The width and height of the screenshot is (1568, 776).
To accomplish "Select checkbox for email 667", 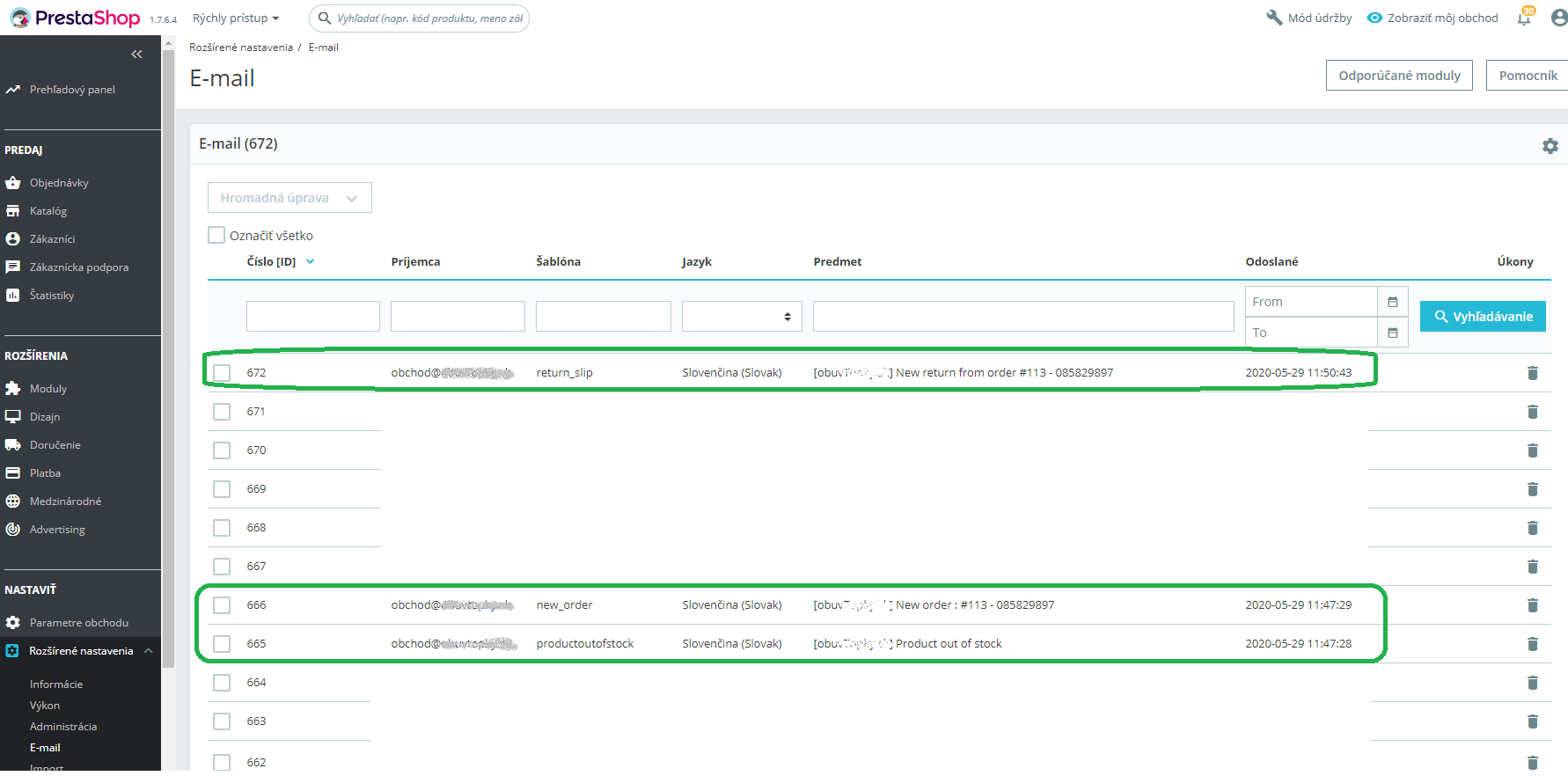I will [222, 567].
